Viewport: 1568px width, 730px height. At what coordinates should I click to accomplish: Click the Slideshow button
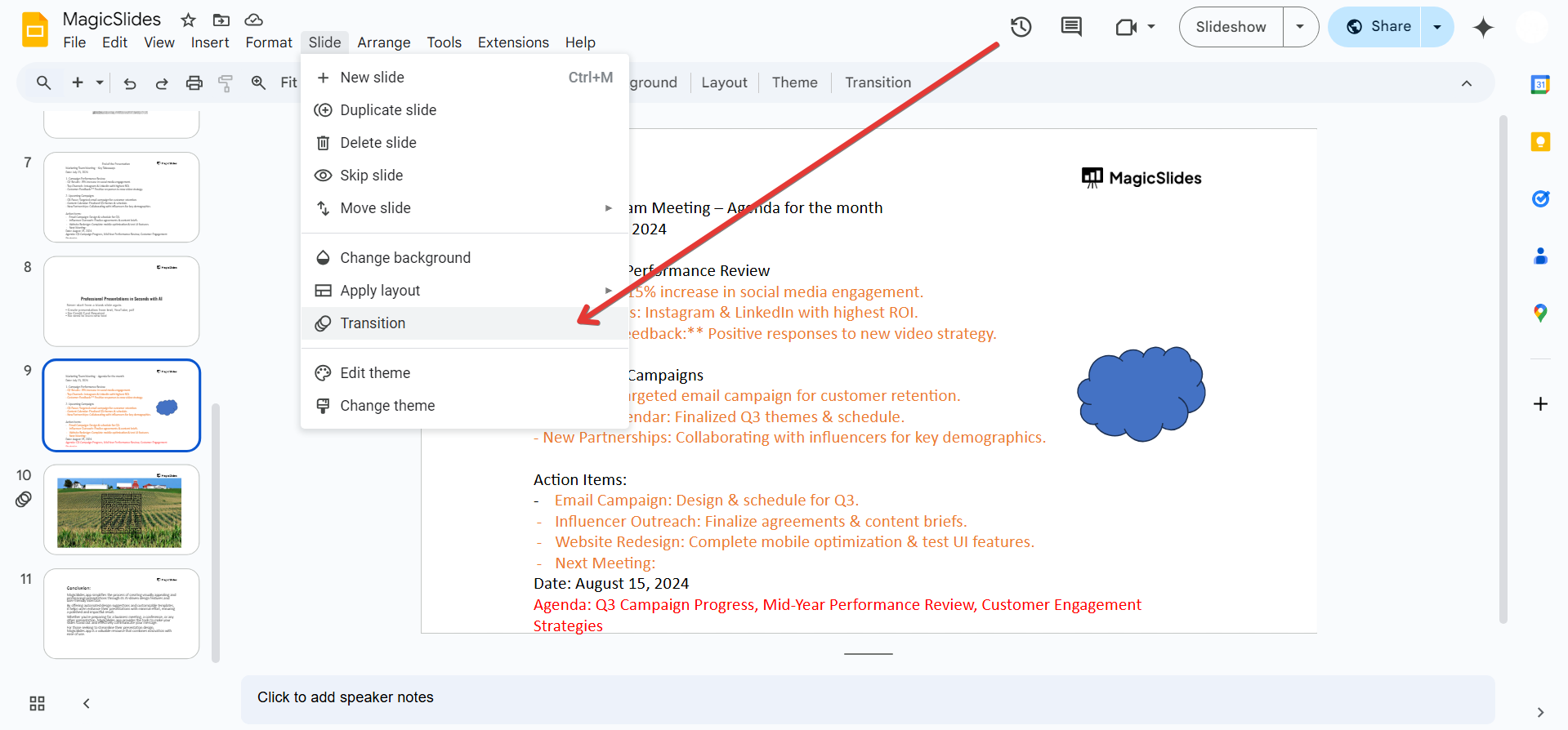1231,27
